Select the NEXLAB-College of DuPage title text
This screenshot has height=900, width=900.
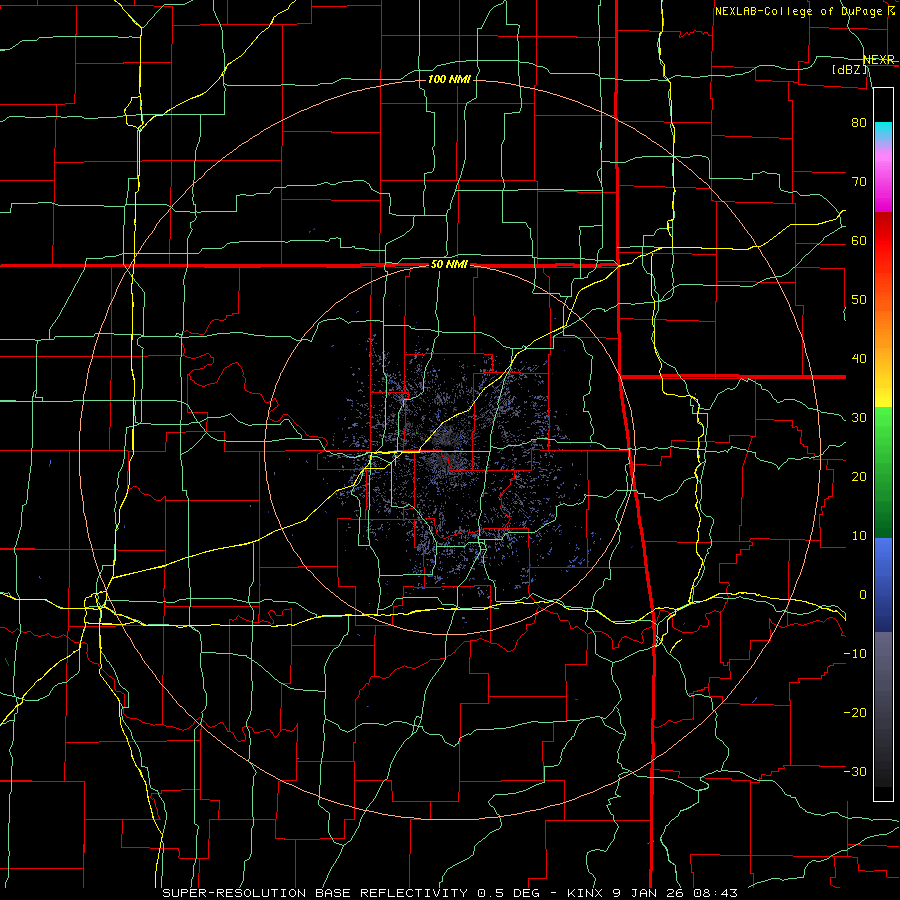click(x=805, y=11)
